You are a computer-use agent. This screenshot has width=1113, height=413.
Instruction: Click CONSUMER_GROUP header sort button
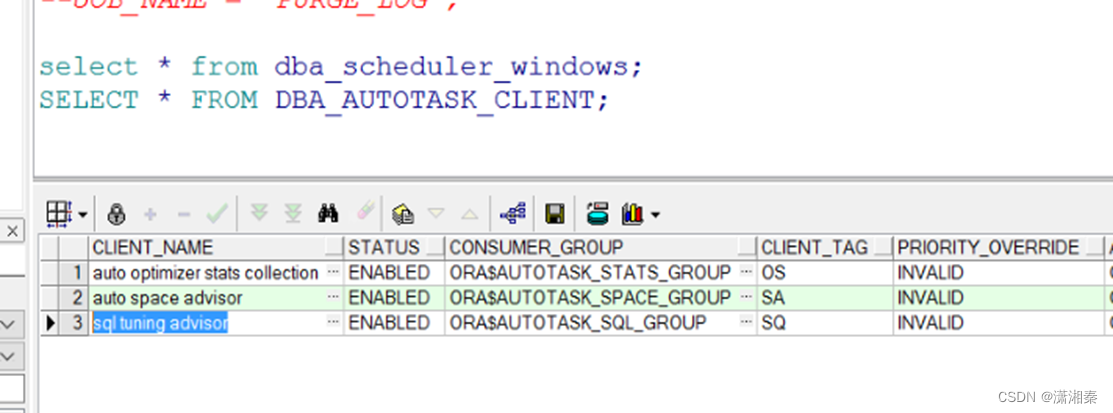[x=747, y=247]
